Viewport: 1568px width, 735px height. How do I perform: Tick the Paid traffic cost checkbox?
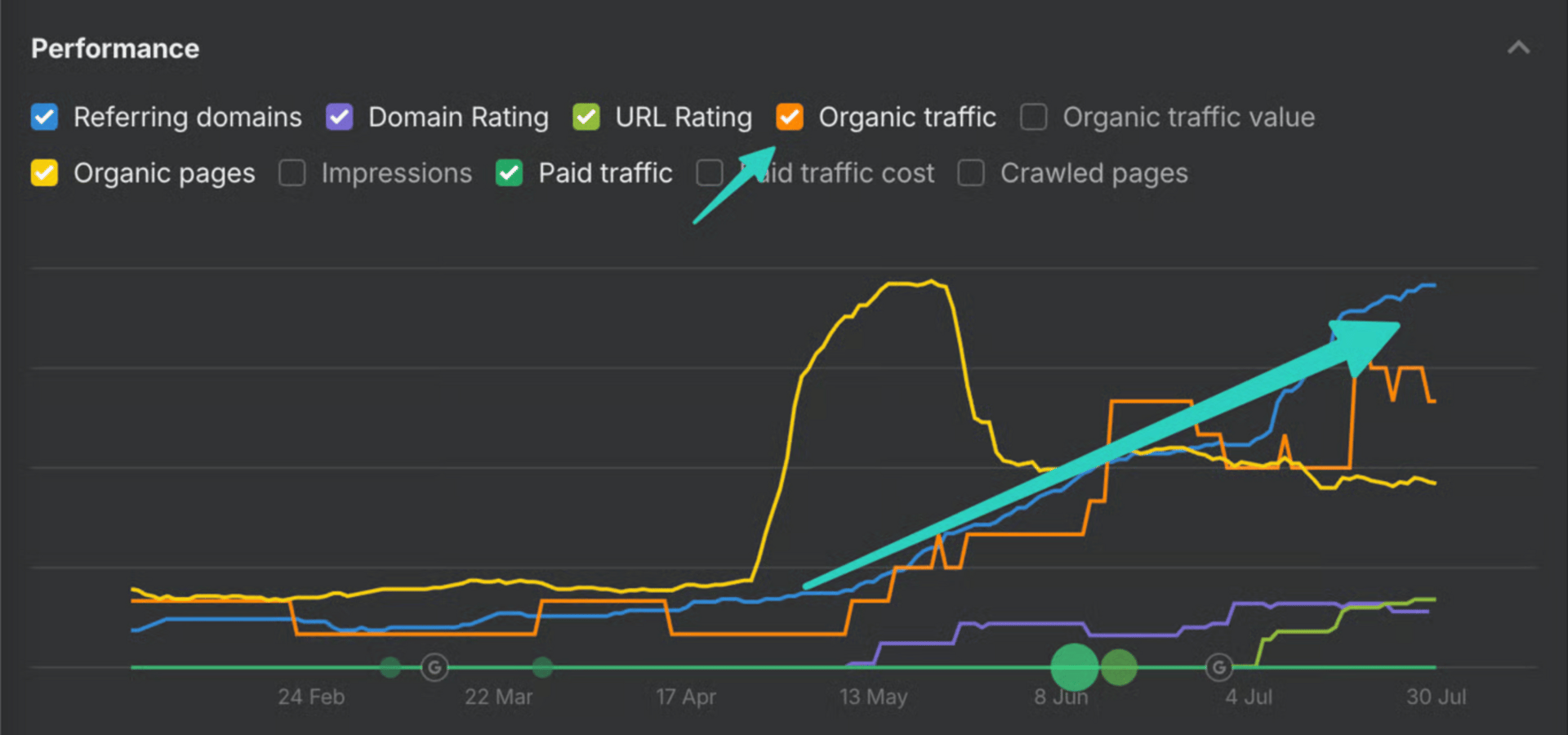coord(710,173)
